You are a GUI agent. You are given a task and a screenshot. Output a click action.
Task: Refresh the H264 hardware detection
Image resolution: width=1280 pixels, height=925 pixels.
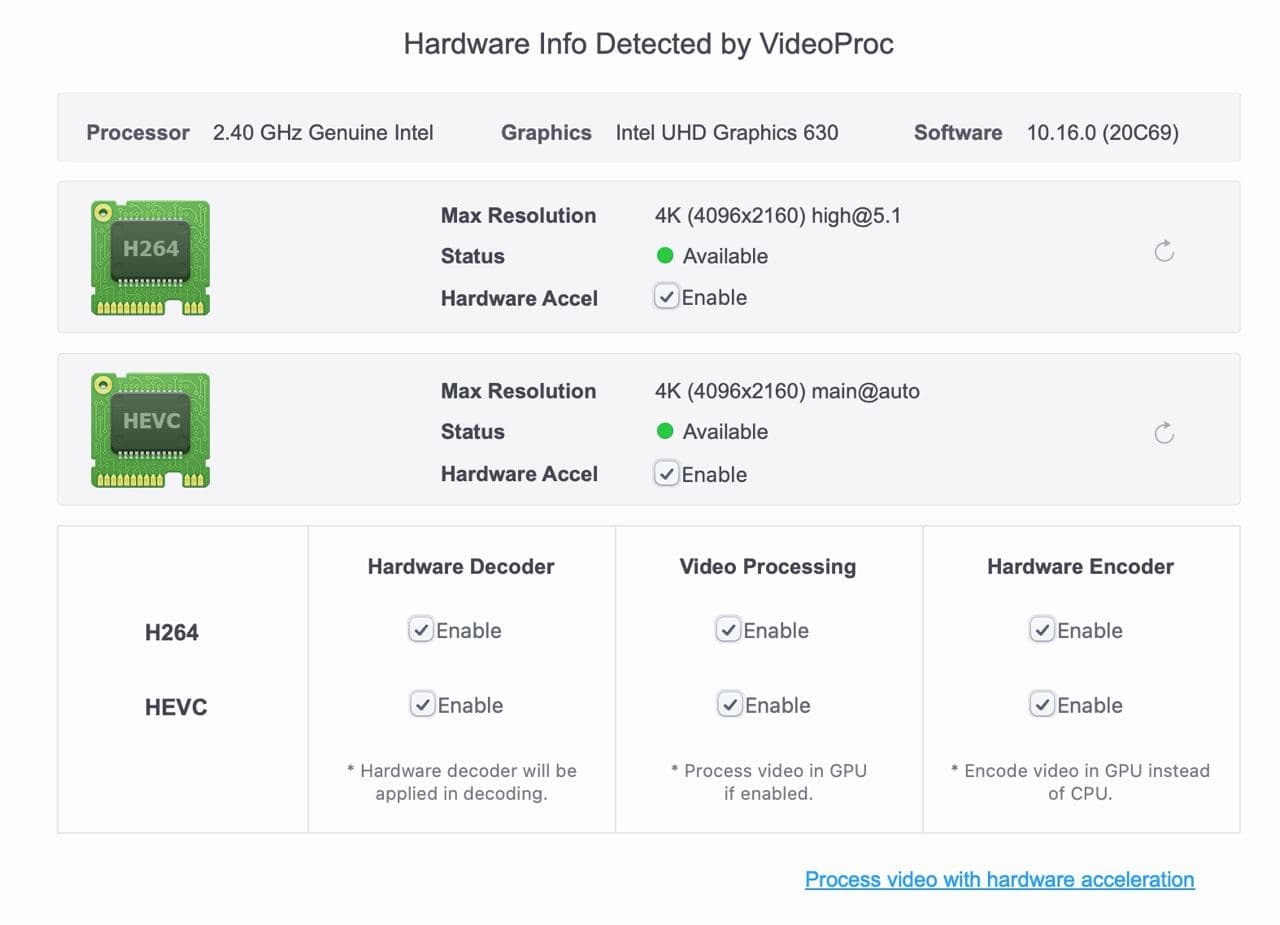(x=1164, y=251)
